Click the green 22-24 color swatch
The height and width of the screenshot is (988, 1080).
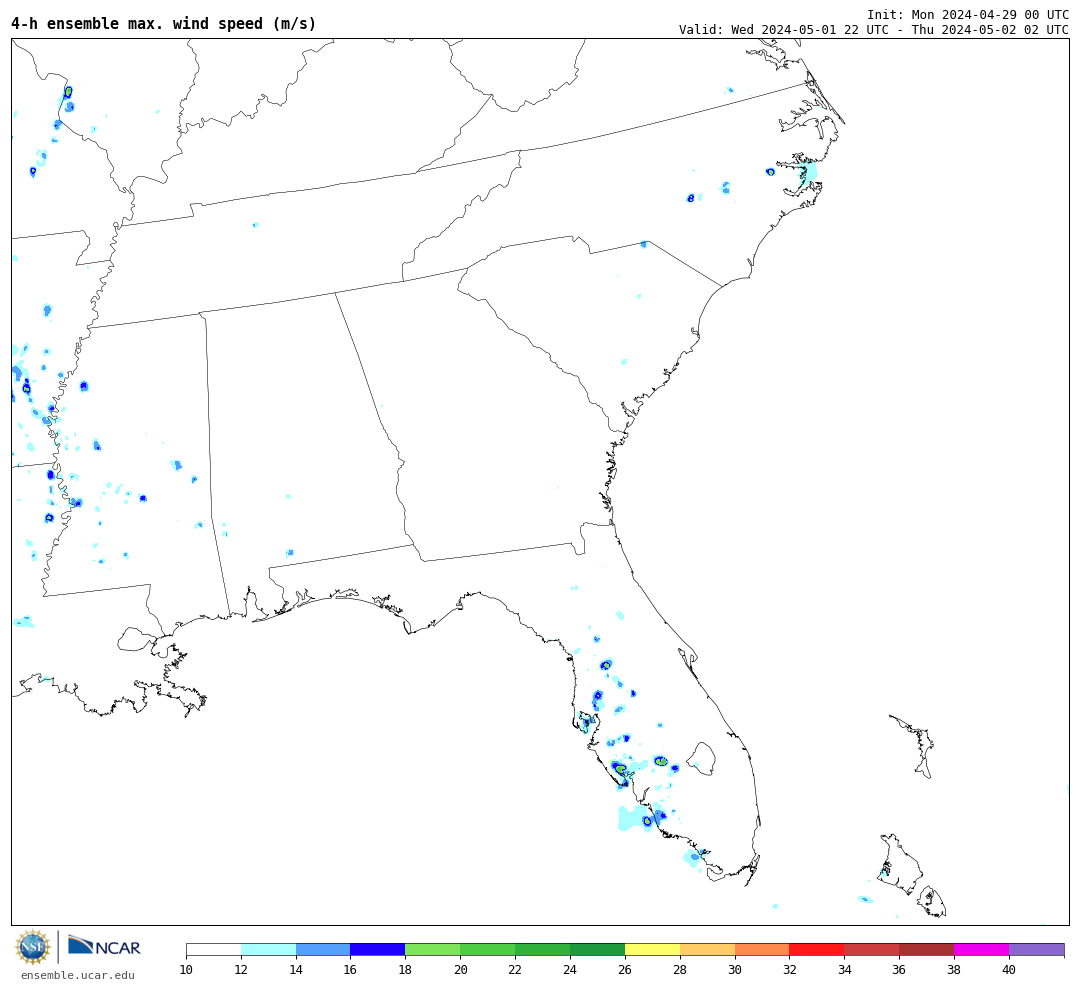tap(543, 949)
